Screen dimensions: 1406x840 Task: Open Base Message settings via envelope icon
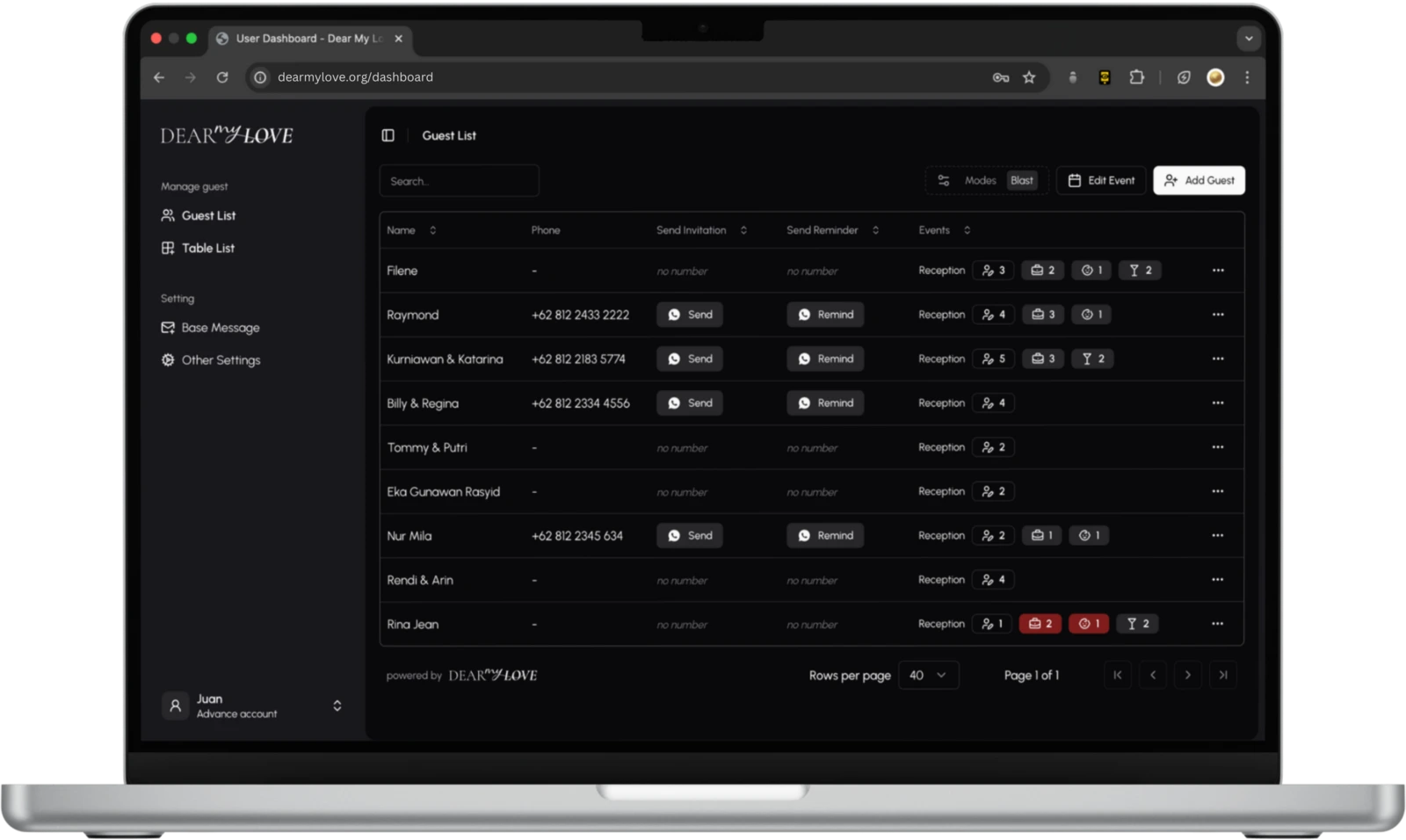168,327
